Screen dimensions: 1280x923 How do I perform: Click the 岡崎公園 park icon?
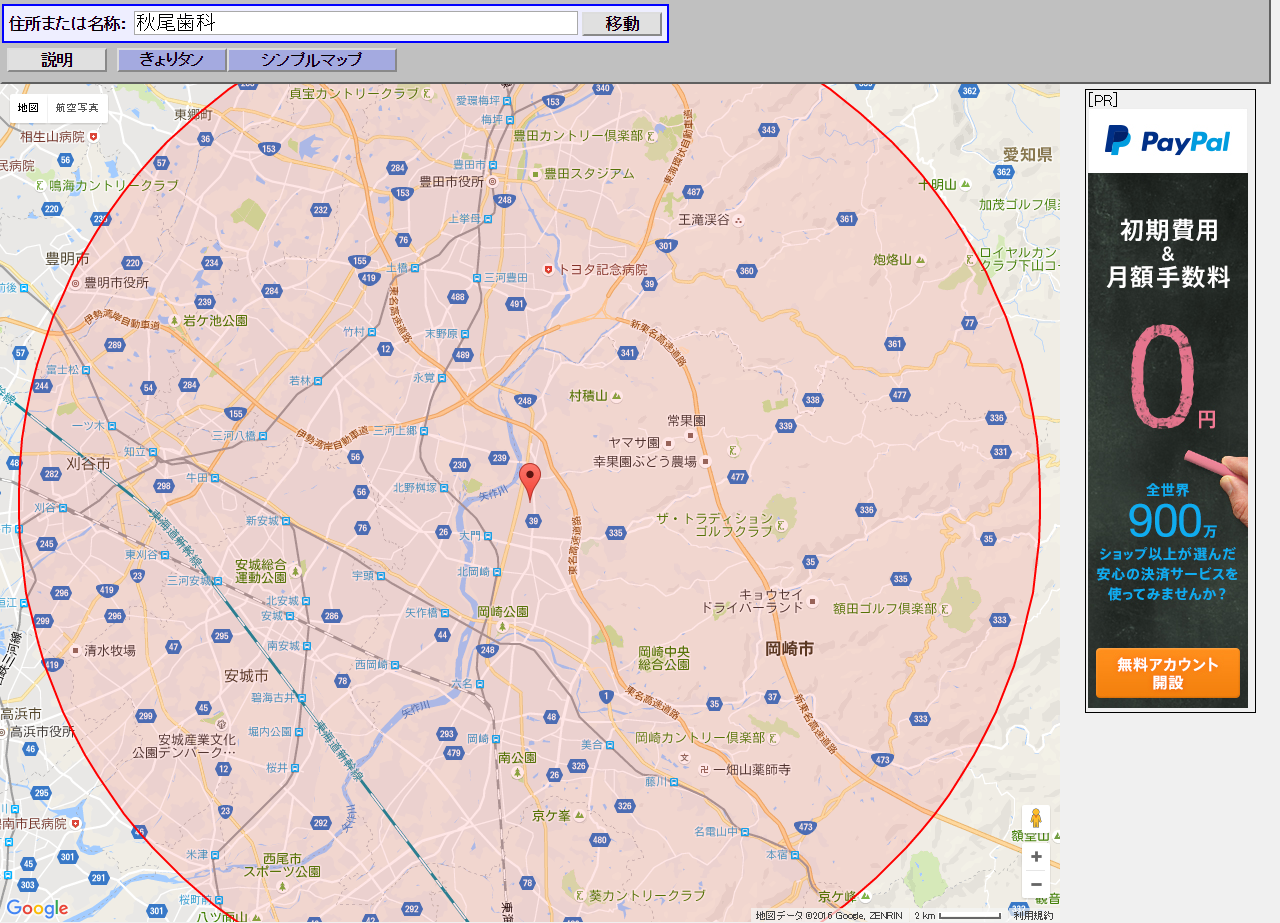[503, 626]
